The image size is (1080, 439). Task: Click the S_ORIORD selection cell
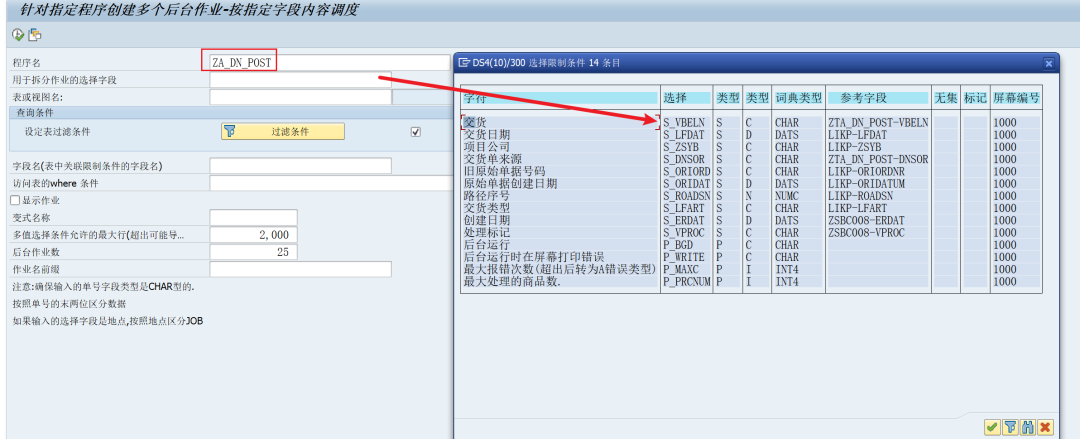pos(687,171)
